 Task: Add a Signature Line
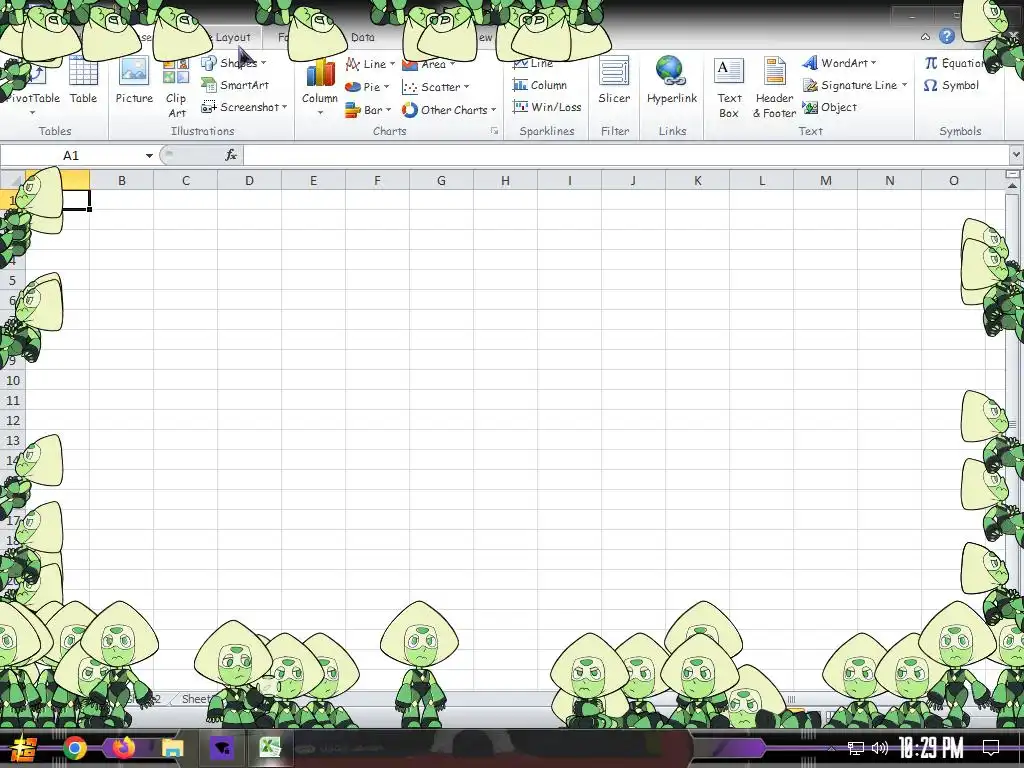[855, 85]
